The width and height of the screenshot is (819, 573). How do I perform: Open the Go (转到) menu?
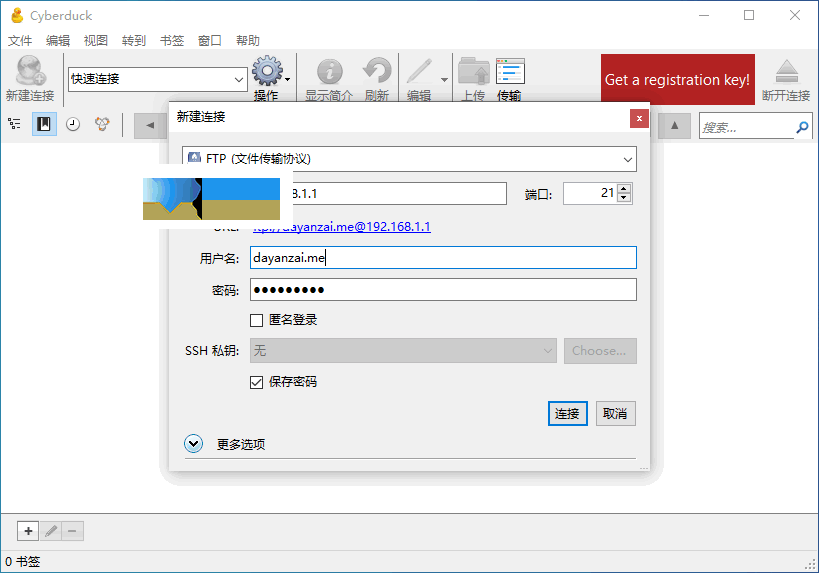click(x=134, y=41)
